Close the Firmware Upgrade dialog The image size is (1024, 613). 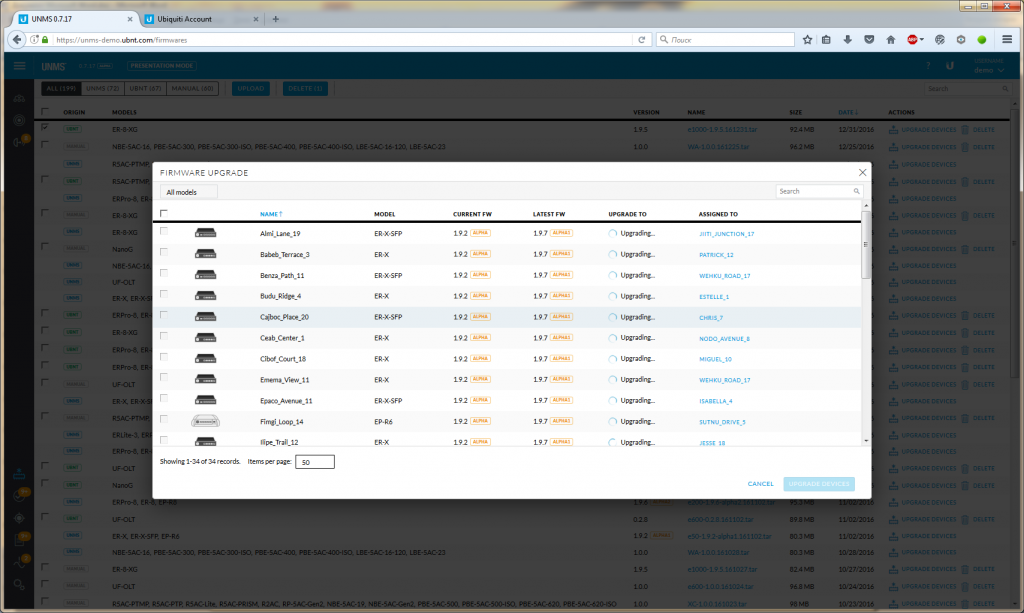pos(861,172)
